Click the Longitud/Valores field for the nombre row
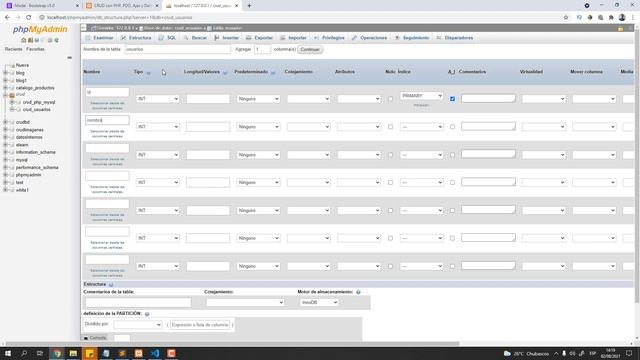 [x=208, y=127]
